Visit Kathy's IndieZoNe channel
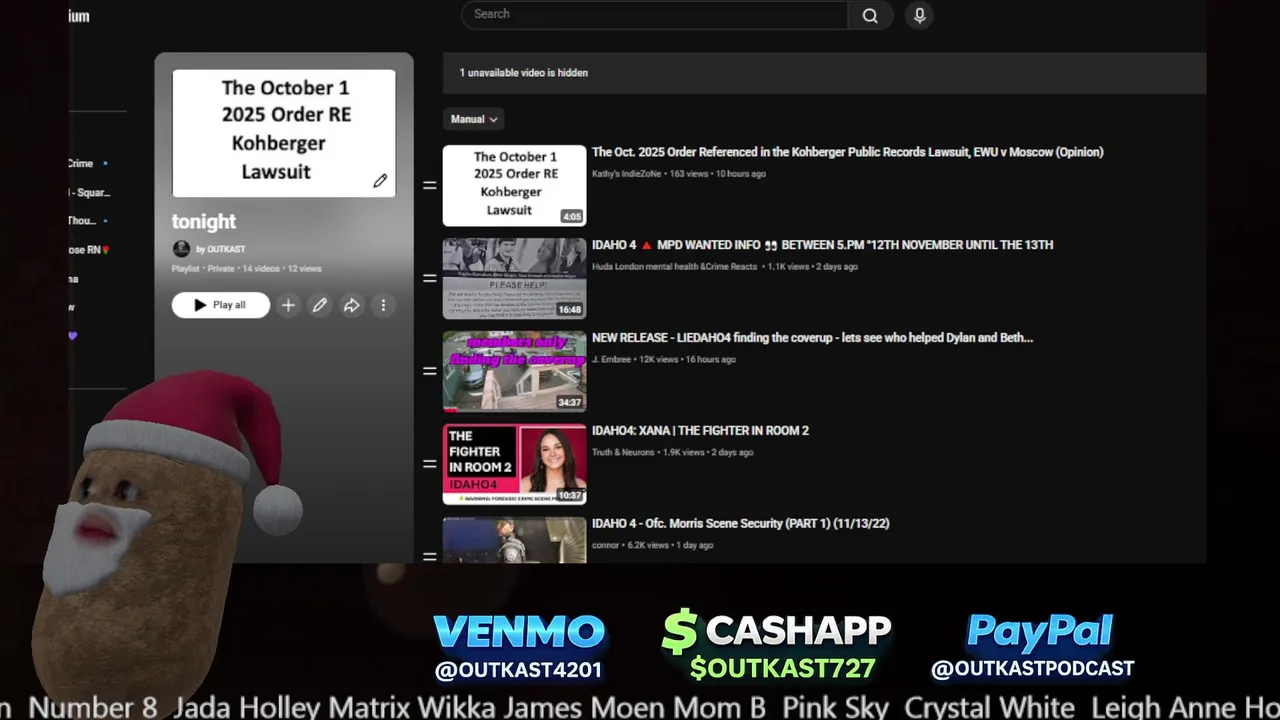The height and width of the screenshot is (720, 1280). pos(627,174)
